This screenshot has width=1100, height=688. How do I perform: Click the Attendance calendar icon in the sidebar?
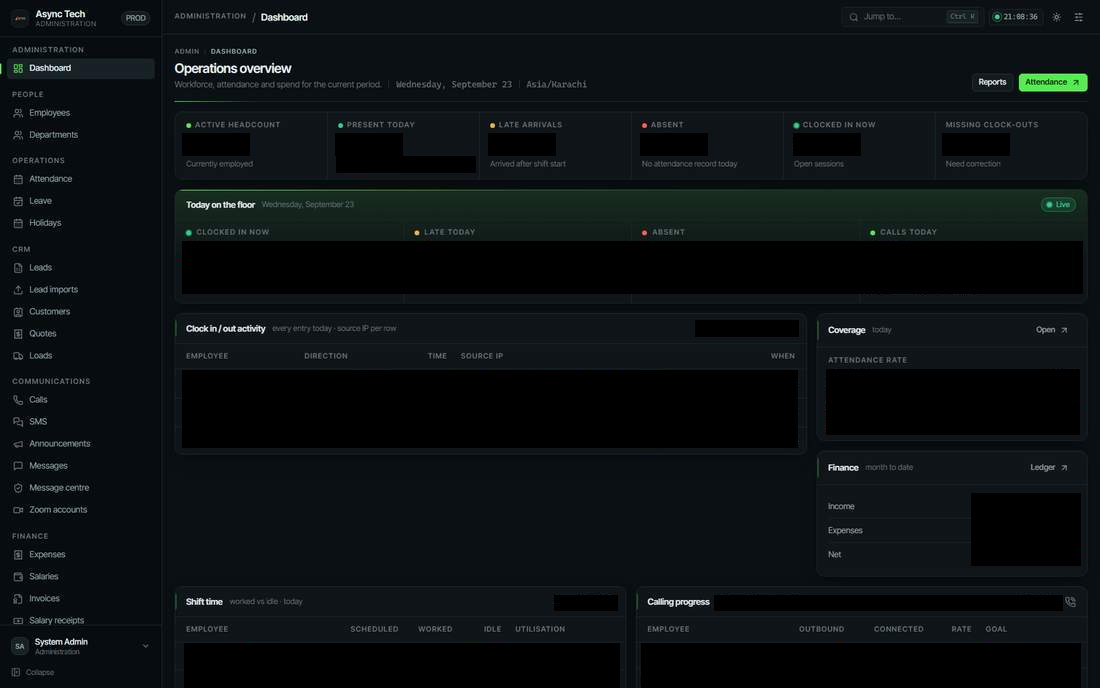tap(18, 179)
